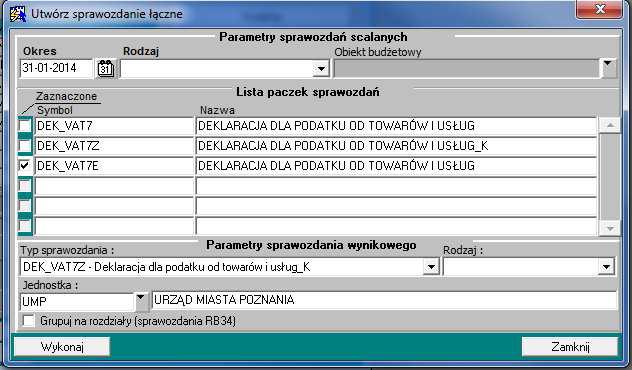
Task: Click the Symbol column header
Action: click(55, 110)
